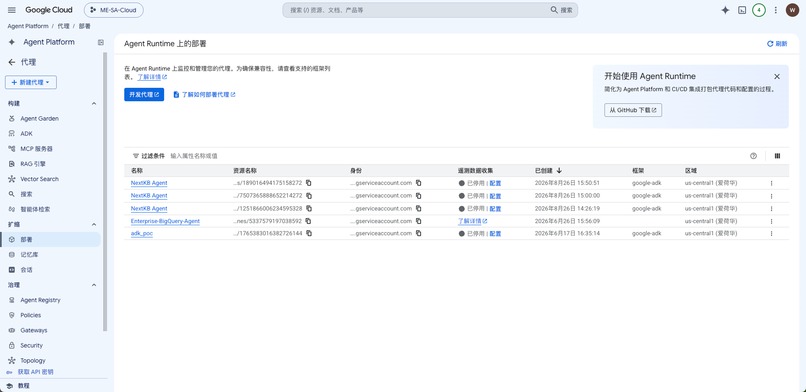Open NextKB Agent created at 15:00:00

point(149,196)
